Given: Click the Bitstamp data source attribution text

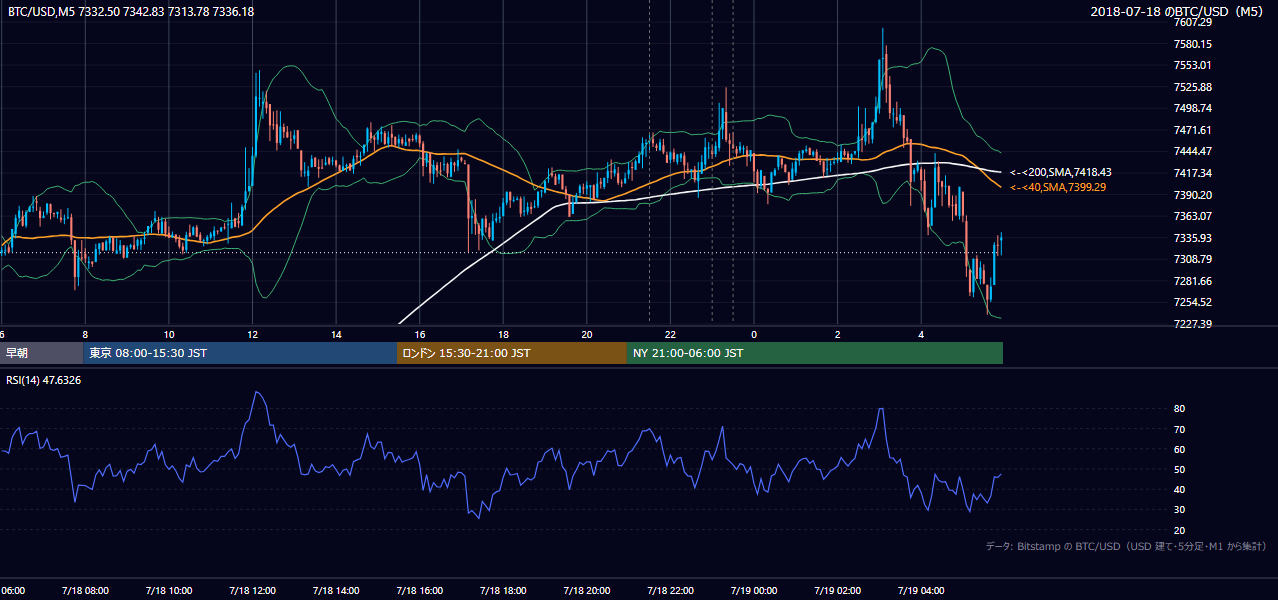Looking at the screenshot, I should [1126, 546].
